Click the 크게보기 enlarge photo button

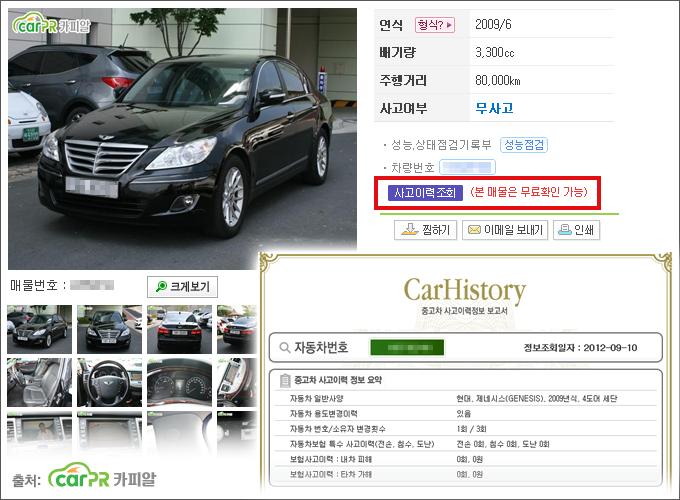[182, 286]
